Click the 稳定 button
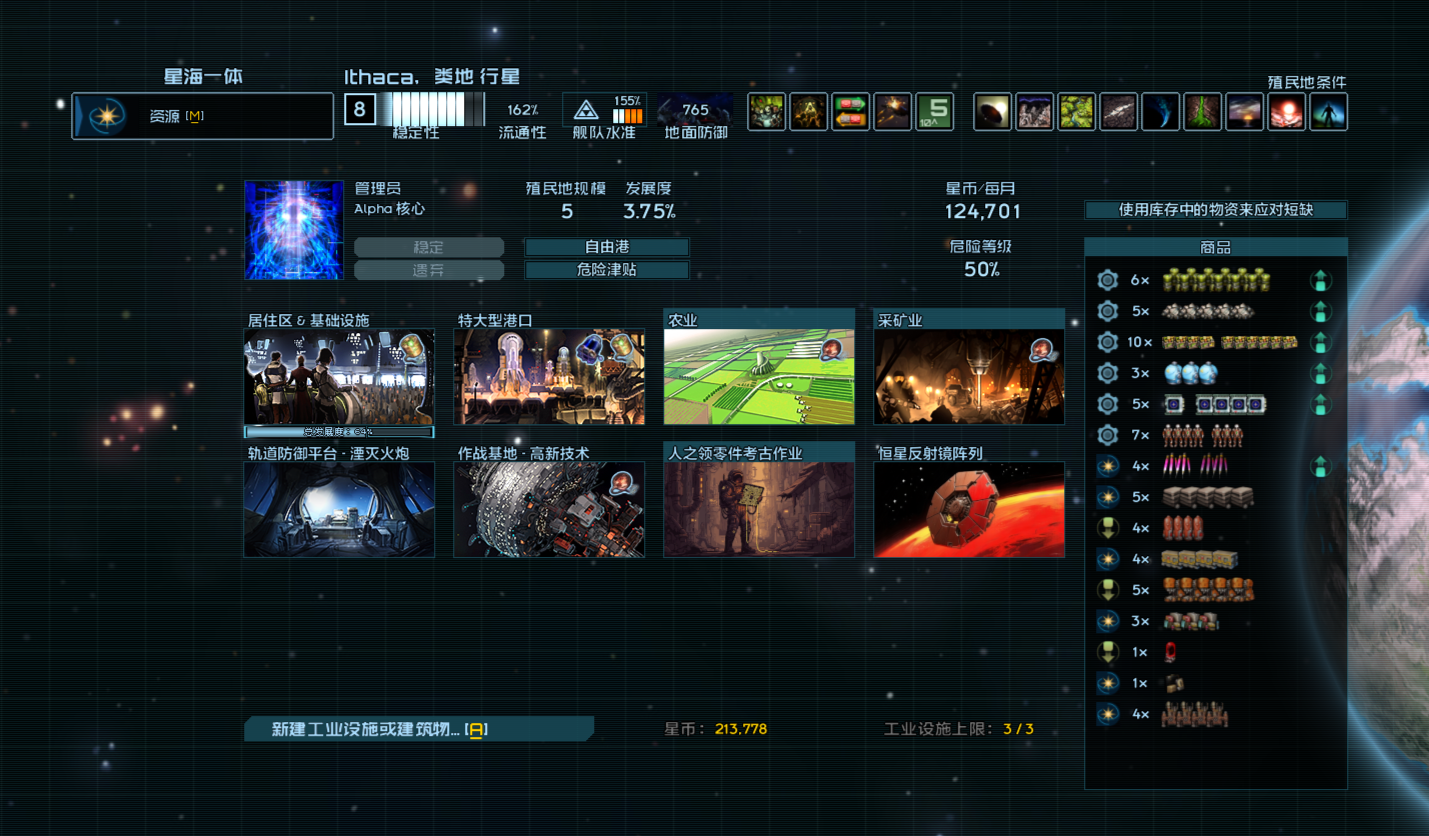 tap(429, 247)
